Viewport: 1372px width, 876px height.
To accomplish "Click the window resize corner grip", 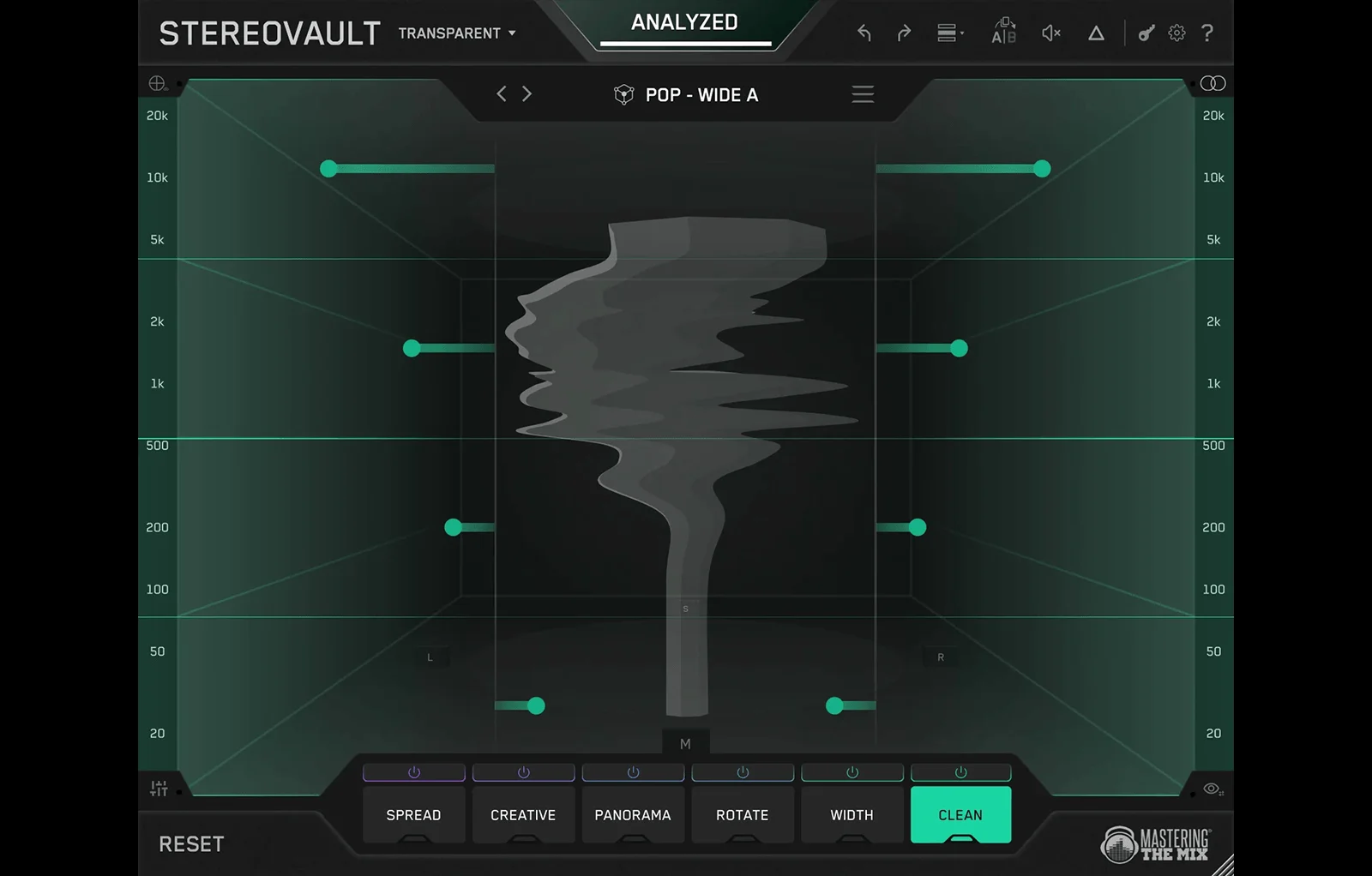I will pyautogui.click(x=1224, y=866).
